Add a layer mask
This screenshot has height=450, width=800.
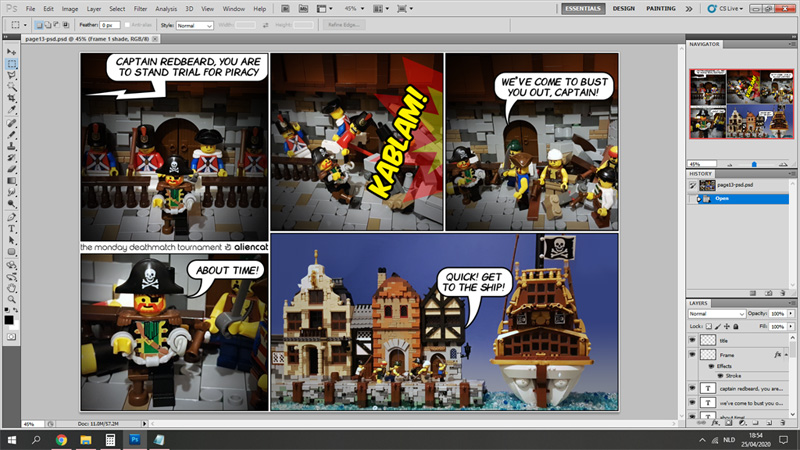point(729,423)
